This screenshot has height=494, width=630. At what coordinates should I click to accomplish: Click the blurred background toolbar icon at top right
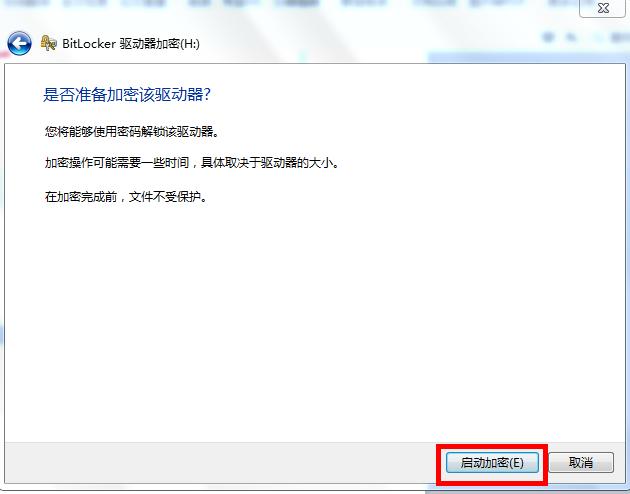click(548, 38)
